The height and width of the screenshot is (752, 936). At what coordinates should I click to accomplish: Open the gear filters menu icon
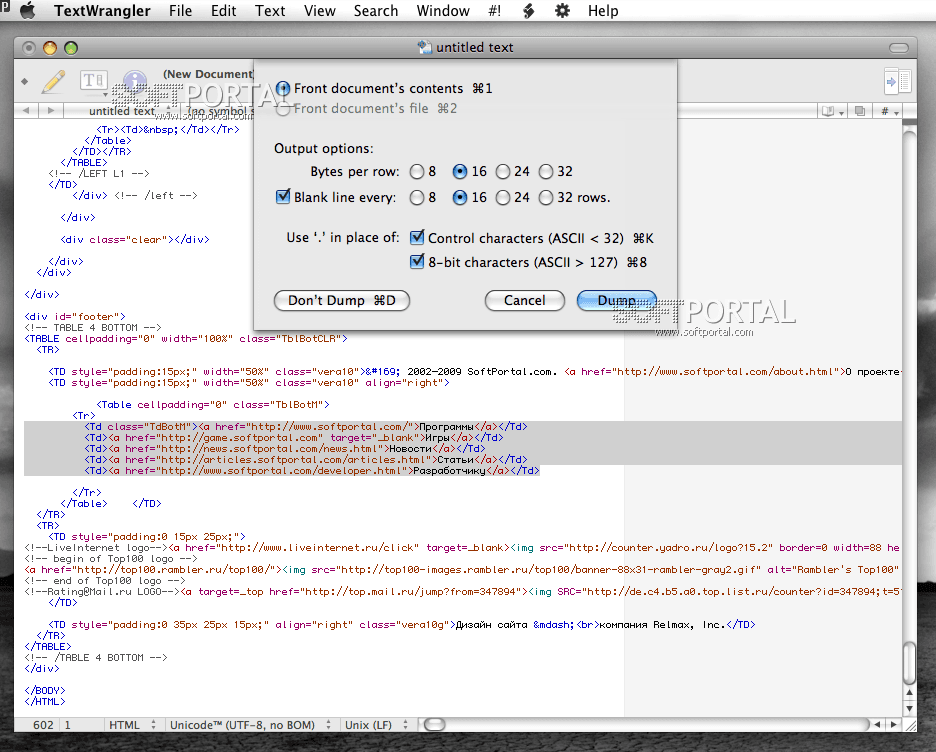coord(562,11)
